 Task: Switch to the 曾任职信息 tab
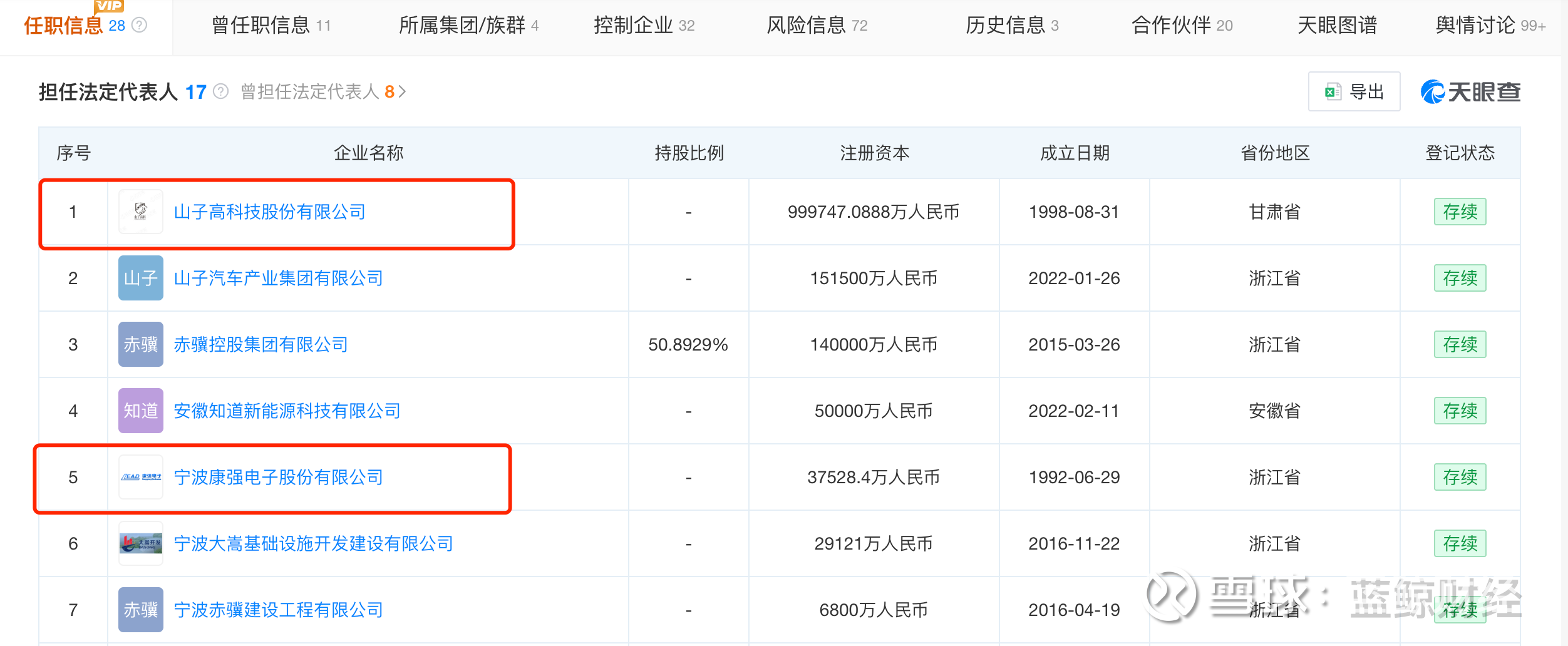(x=271, y=25)
